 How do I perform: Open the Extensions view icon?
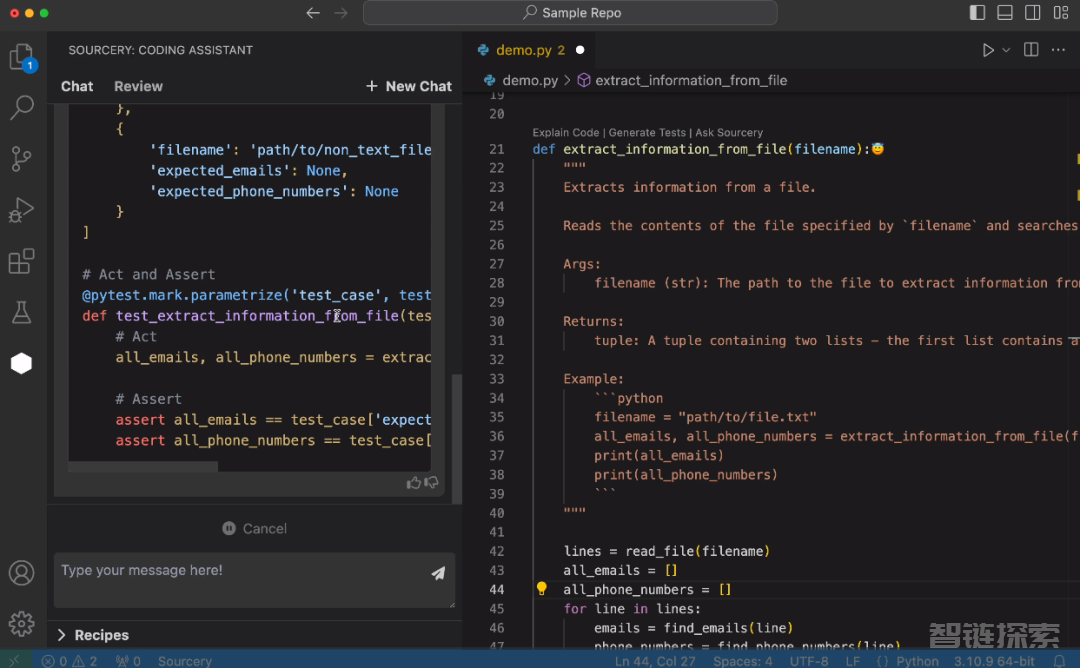click(21, 262)
